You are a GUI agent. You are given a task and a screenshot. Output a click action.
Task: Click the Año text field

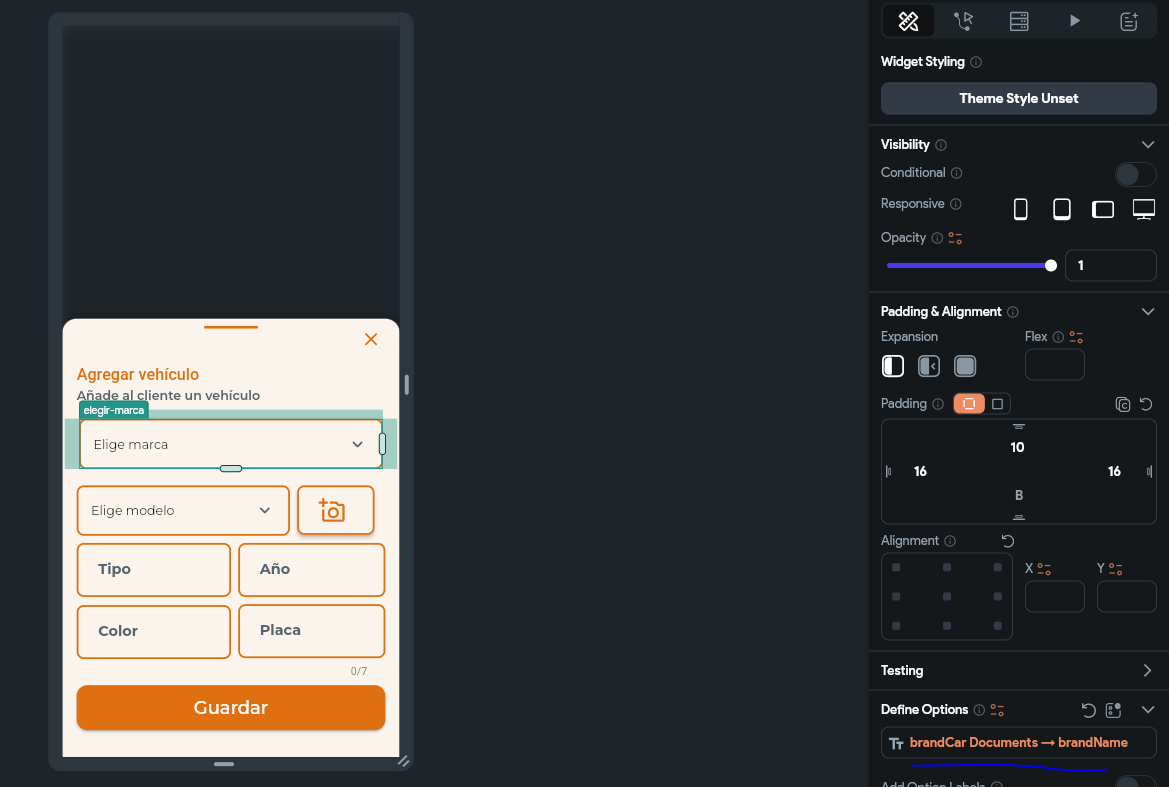[x=312, y=569]
